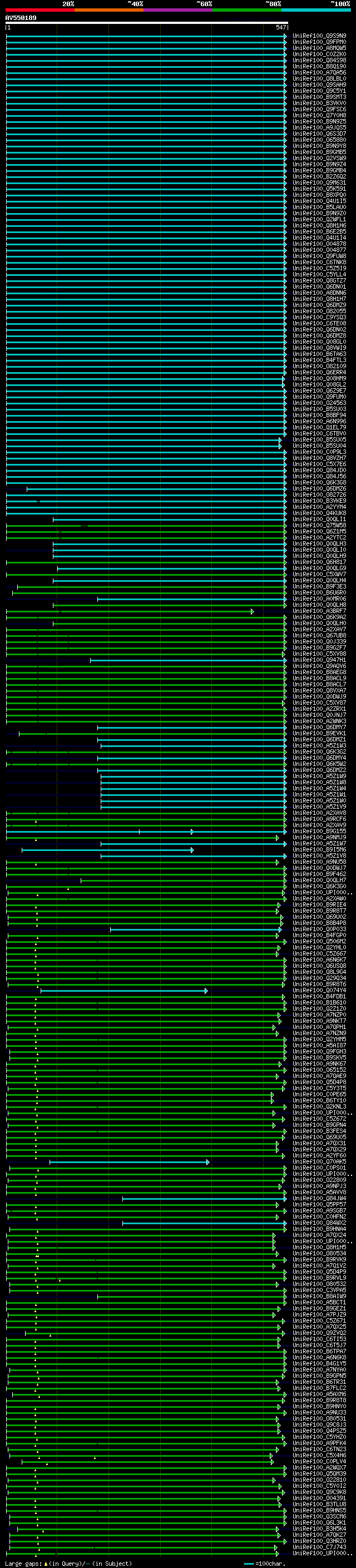Select the label UniRef100_Q947H1
This screenshot has width=356, height=1568.
click(x=319, y=660)
